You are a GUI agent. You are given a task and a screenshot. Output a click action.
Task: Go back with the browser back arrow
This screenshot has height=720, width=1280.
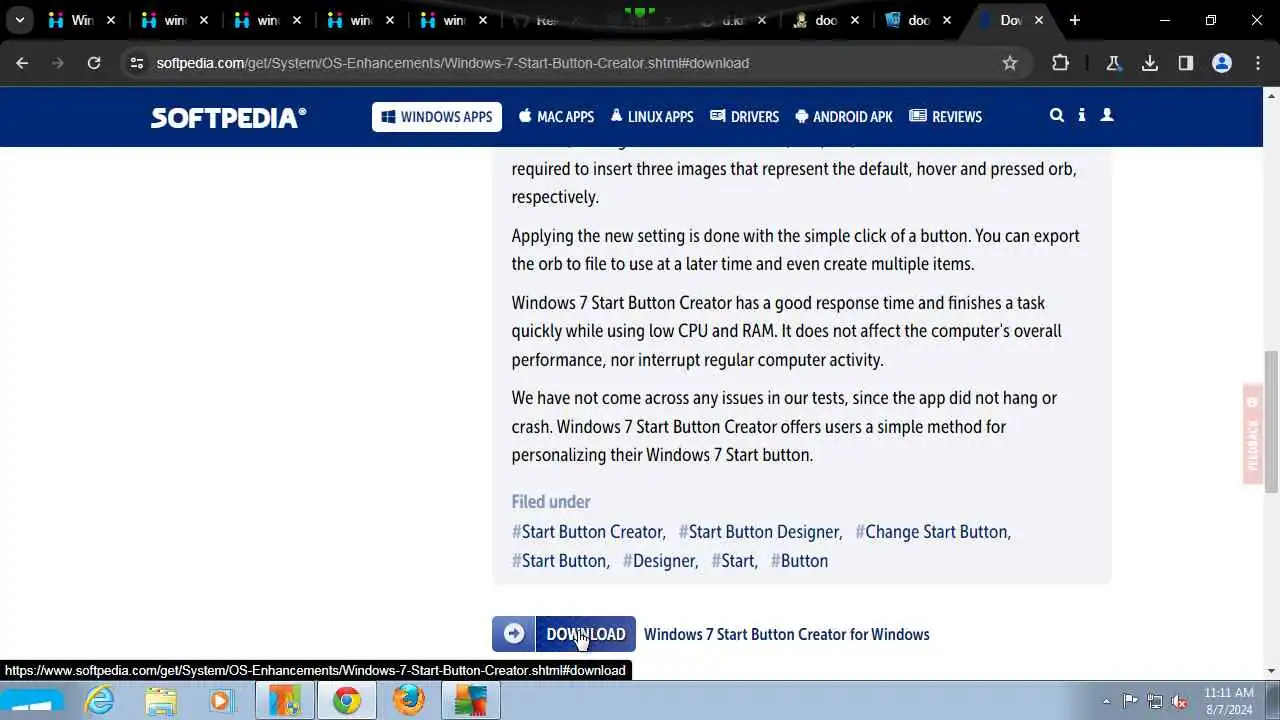[22, 63]
